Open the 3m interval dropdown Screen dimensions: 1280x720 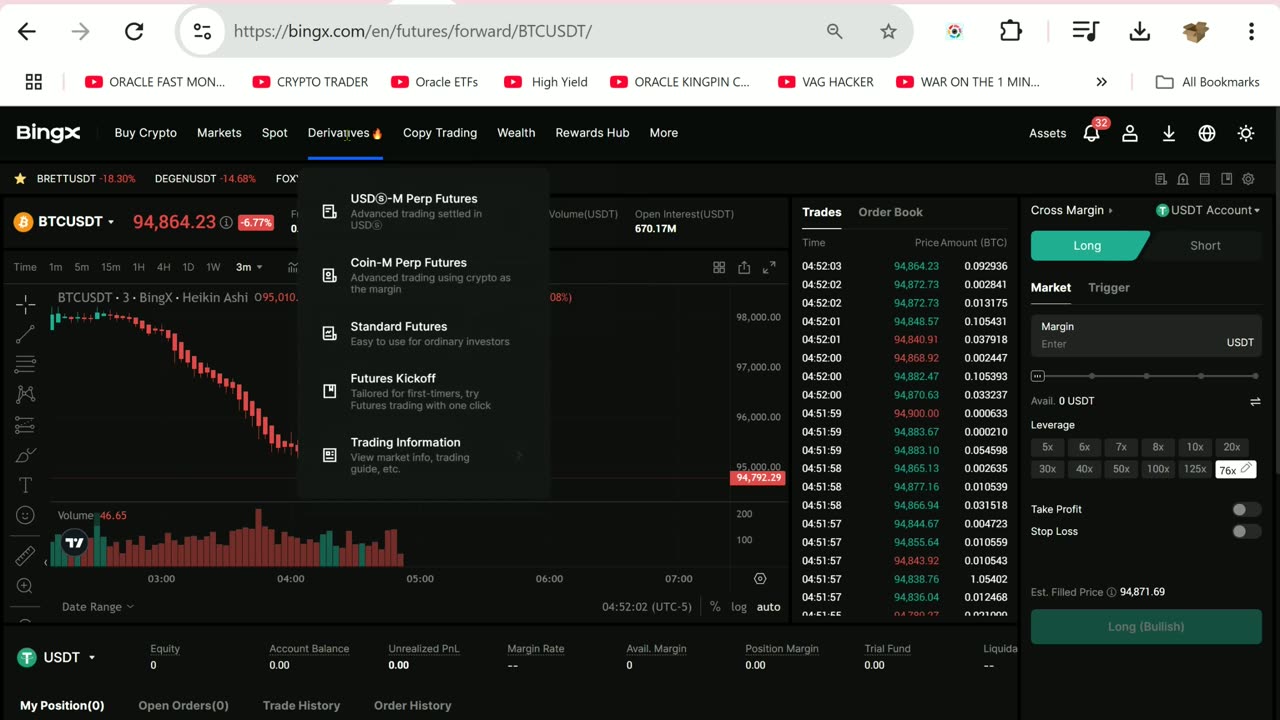pyautogui.click(x=249, y=267)
